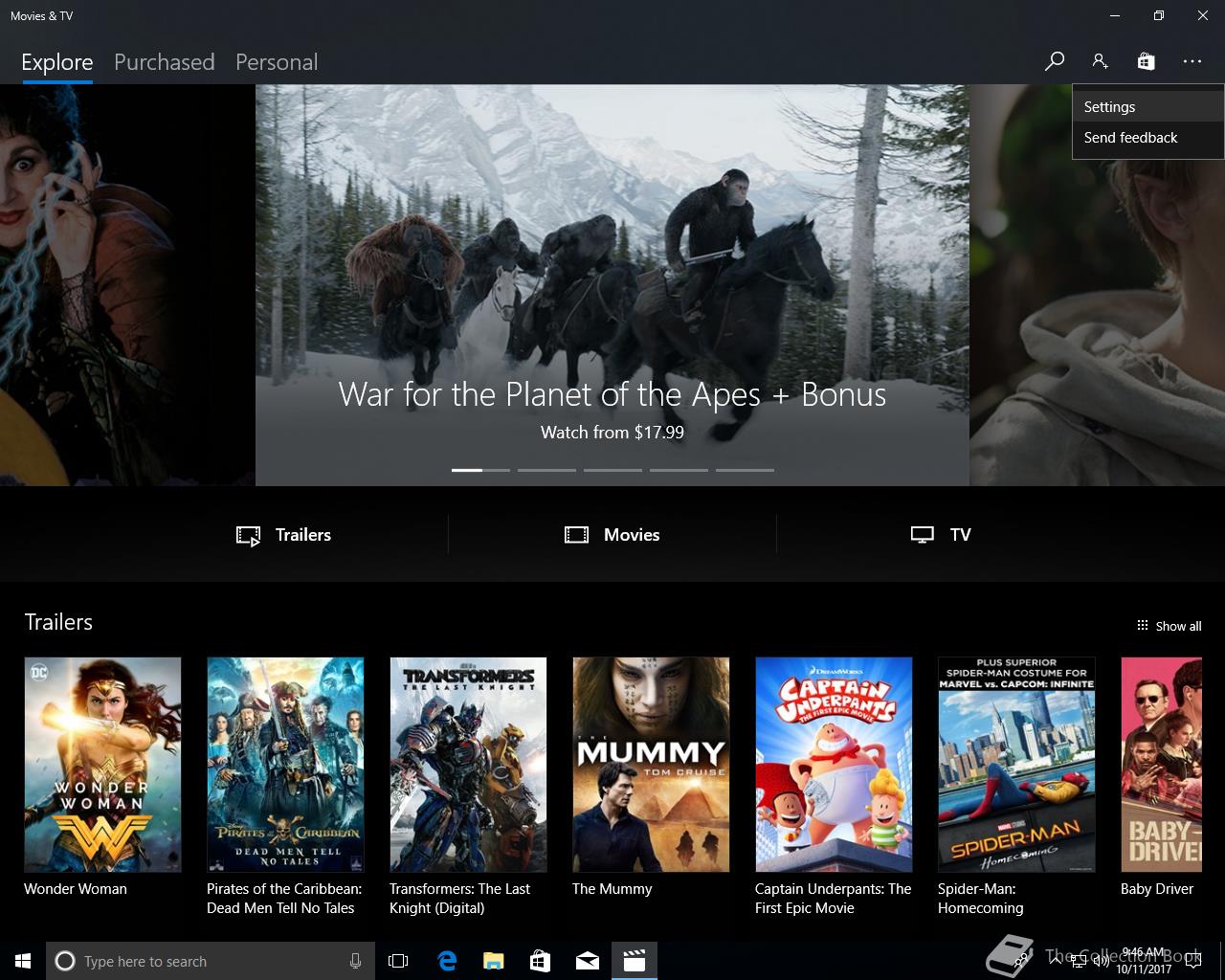The image size is (1225, 980).
Task: Switch to the Explore tab
Action: tap(57, 62)
